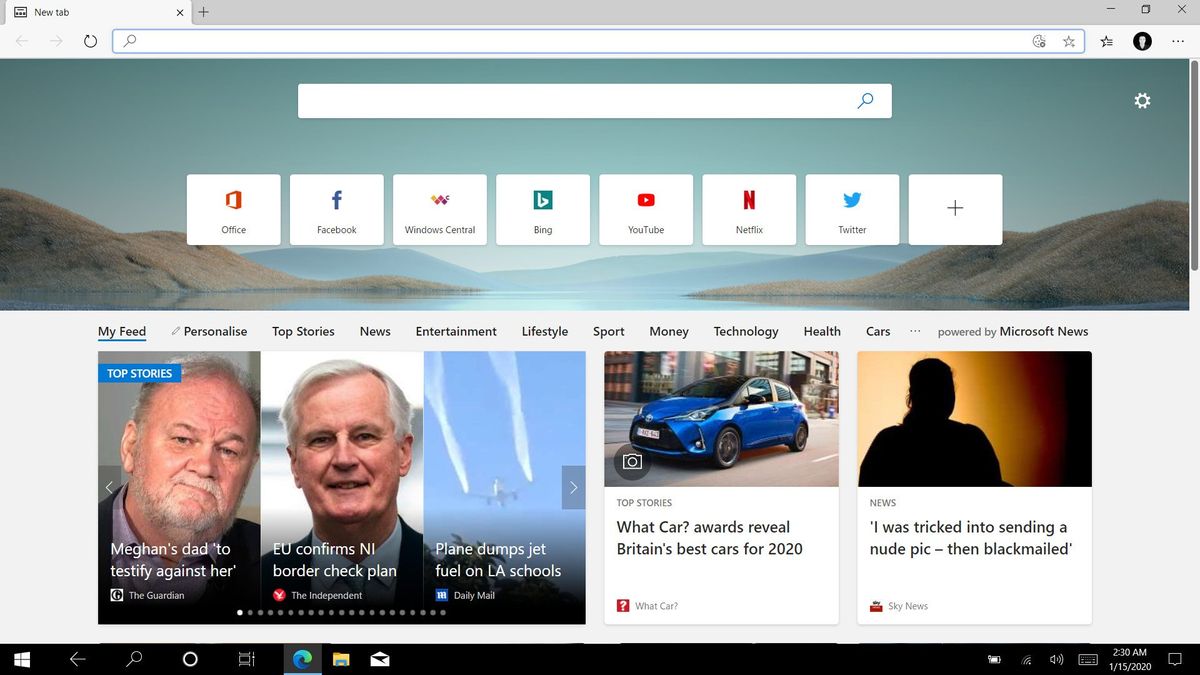
Task: Launch YouTube from the shortcut tiles
Action: coord(646,208)
